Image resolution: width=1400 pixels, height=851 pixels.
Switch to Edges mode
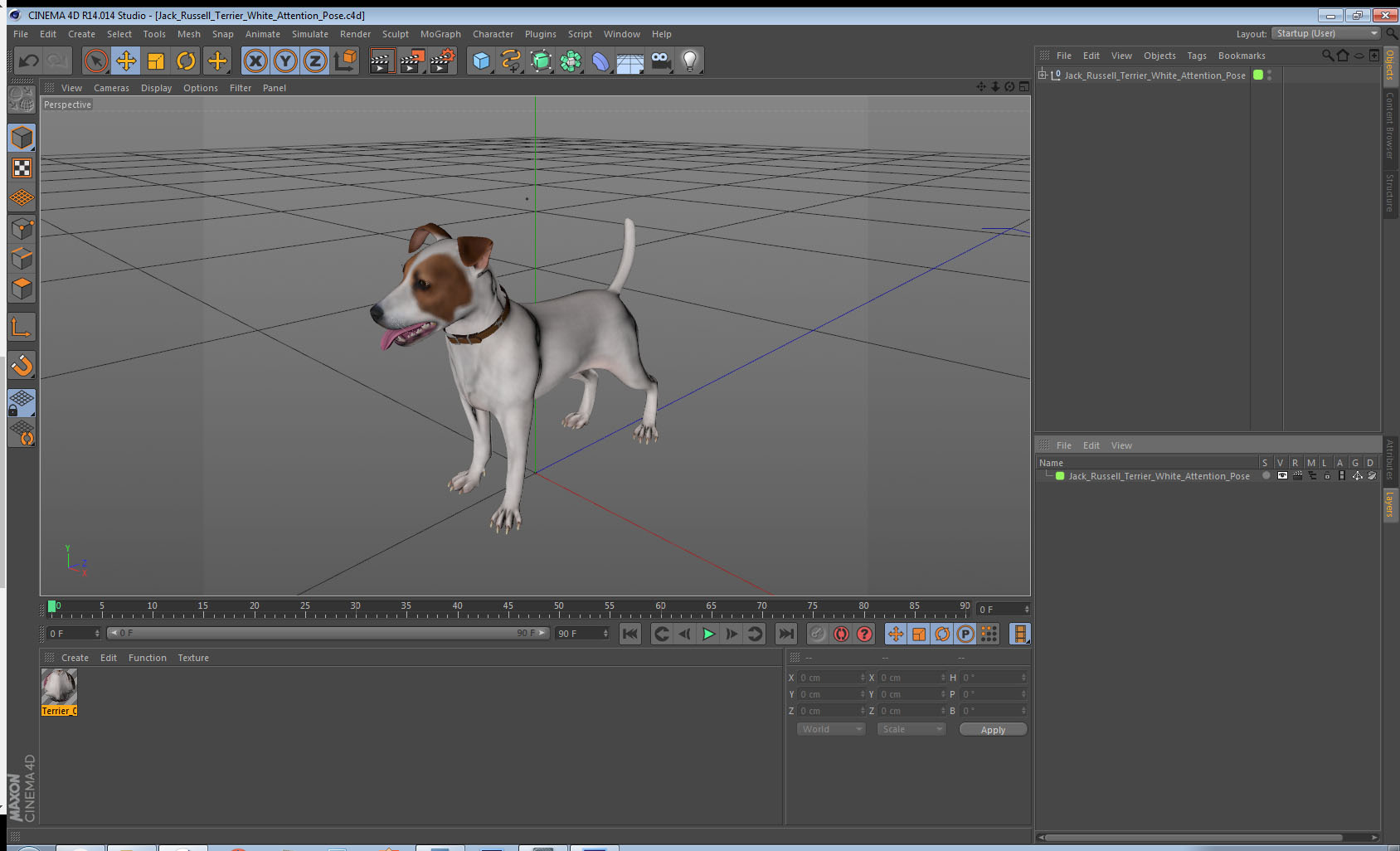pyautogui.click(x=22, y=259)
